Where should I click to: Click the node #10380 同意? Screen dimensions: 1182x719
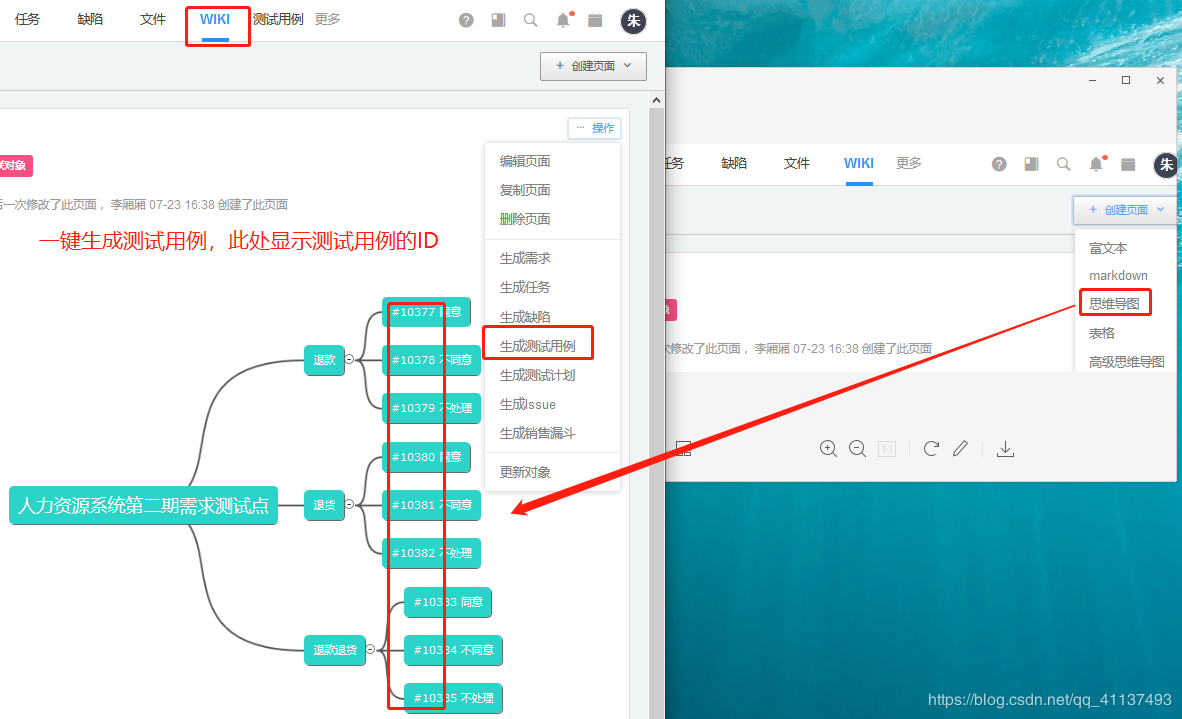coord(425,457)
